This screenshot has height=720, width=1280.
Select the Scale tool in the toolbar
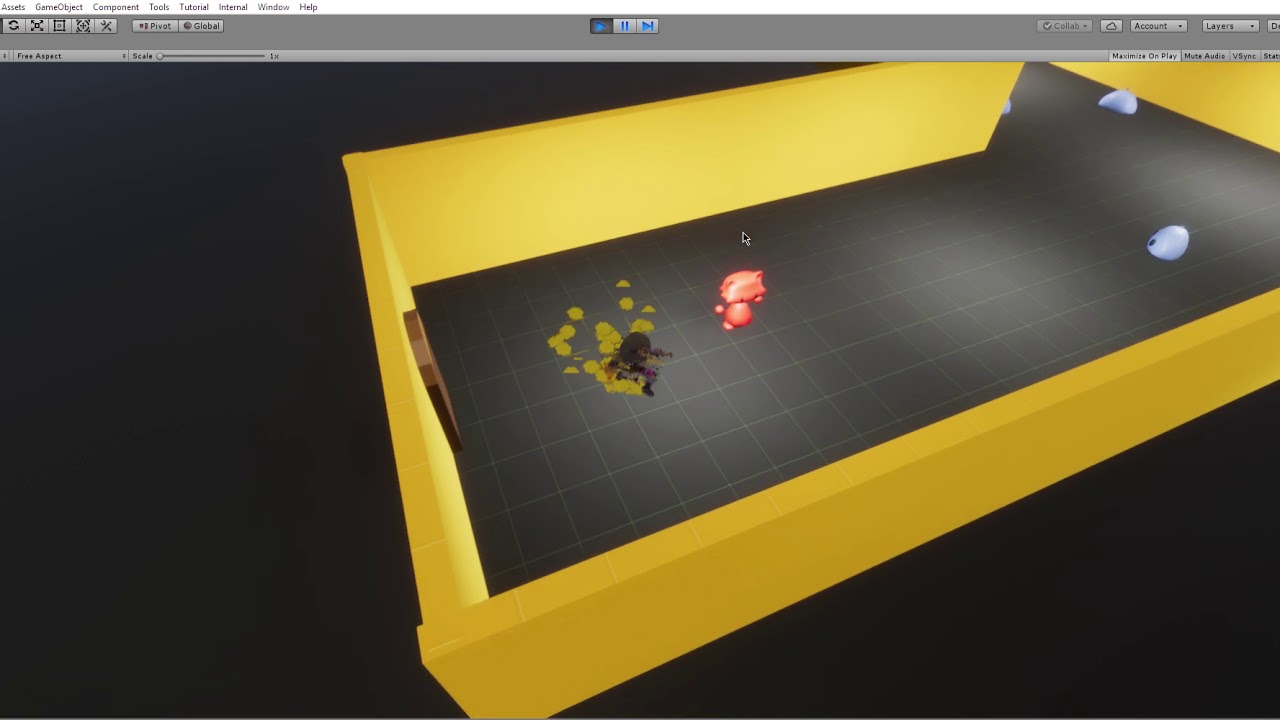tap(37, 26)
